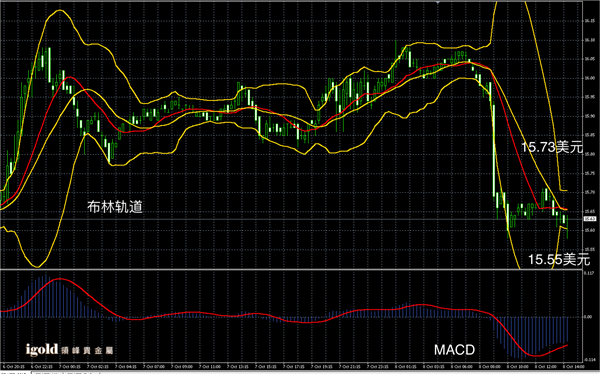The image size is (600, 374).
Task: Select the 15.55美元 annotation label
Action: tap(559, 260)
